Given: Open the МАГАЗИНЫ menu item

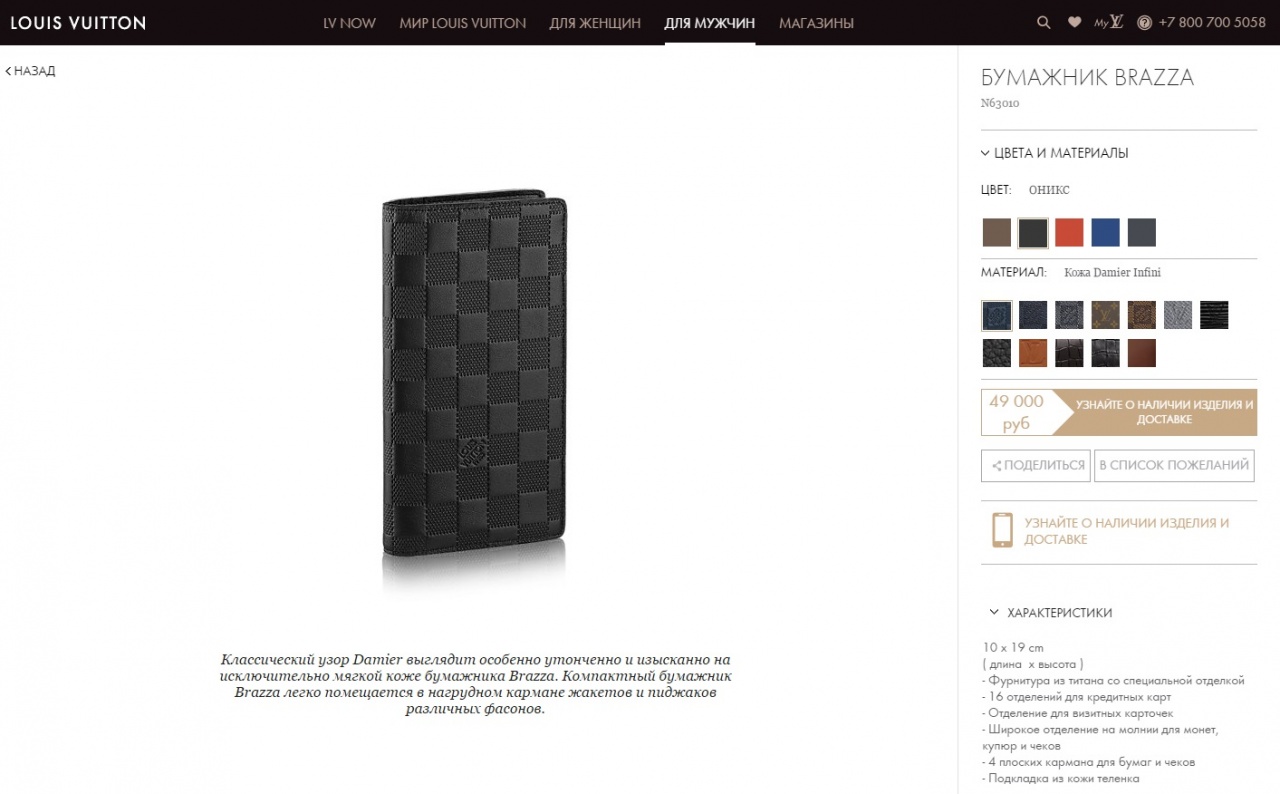Looking at the screenshot, I should click(x=816, y=22).
